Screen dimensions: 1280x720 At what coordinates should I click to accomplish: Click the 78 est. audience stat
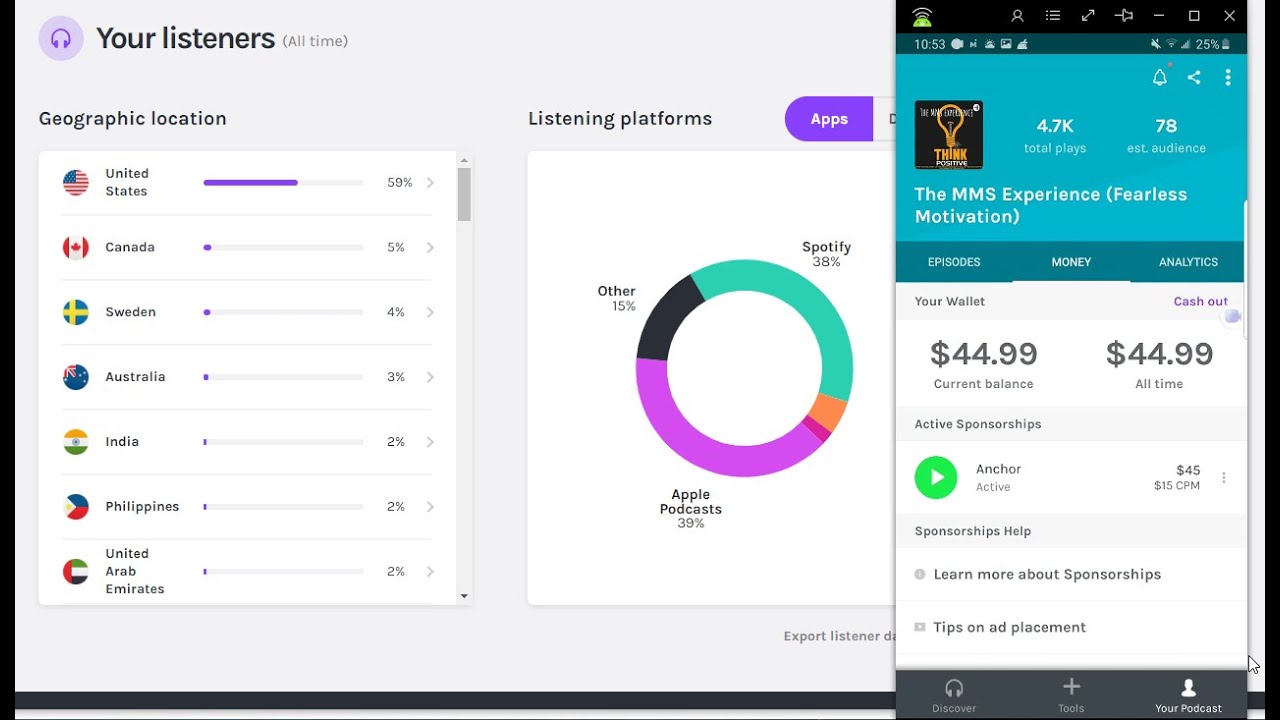point(1166,136)
